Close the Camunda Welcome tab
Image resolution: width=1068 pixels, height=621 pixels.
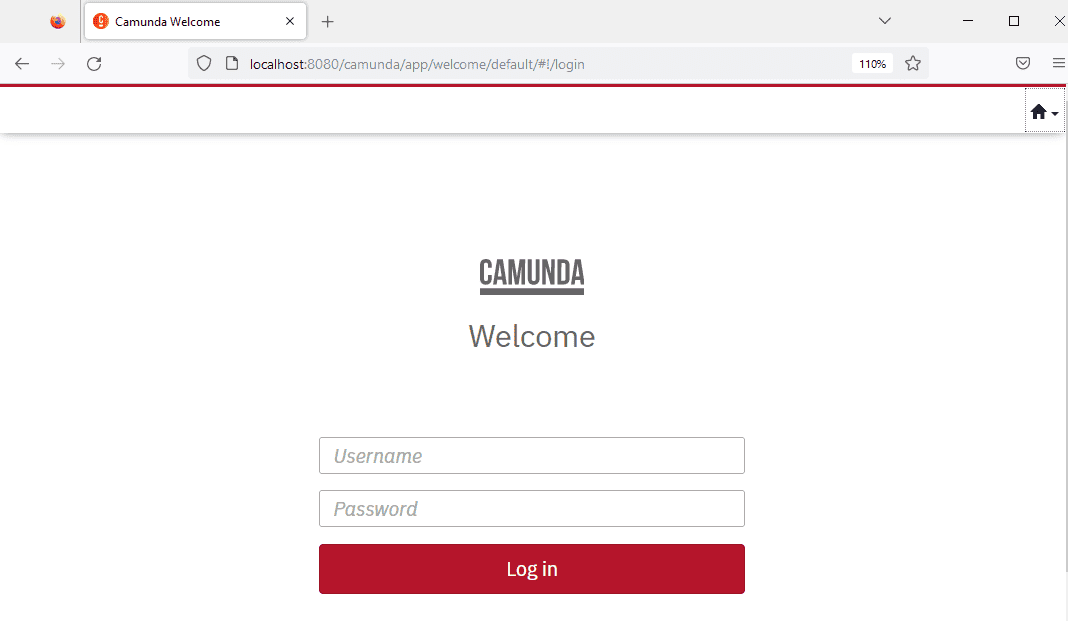[289, 21]
